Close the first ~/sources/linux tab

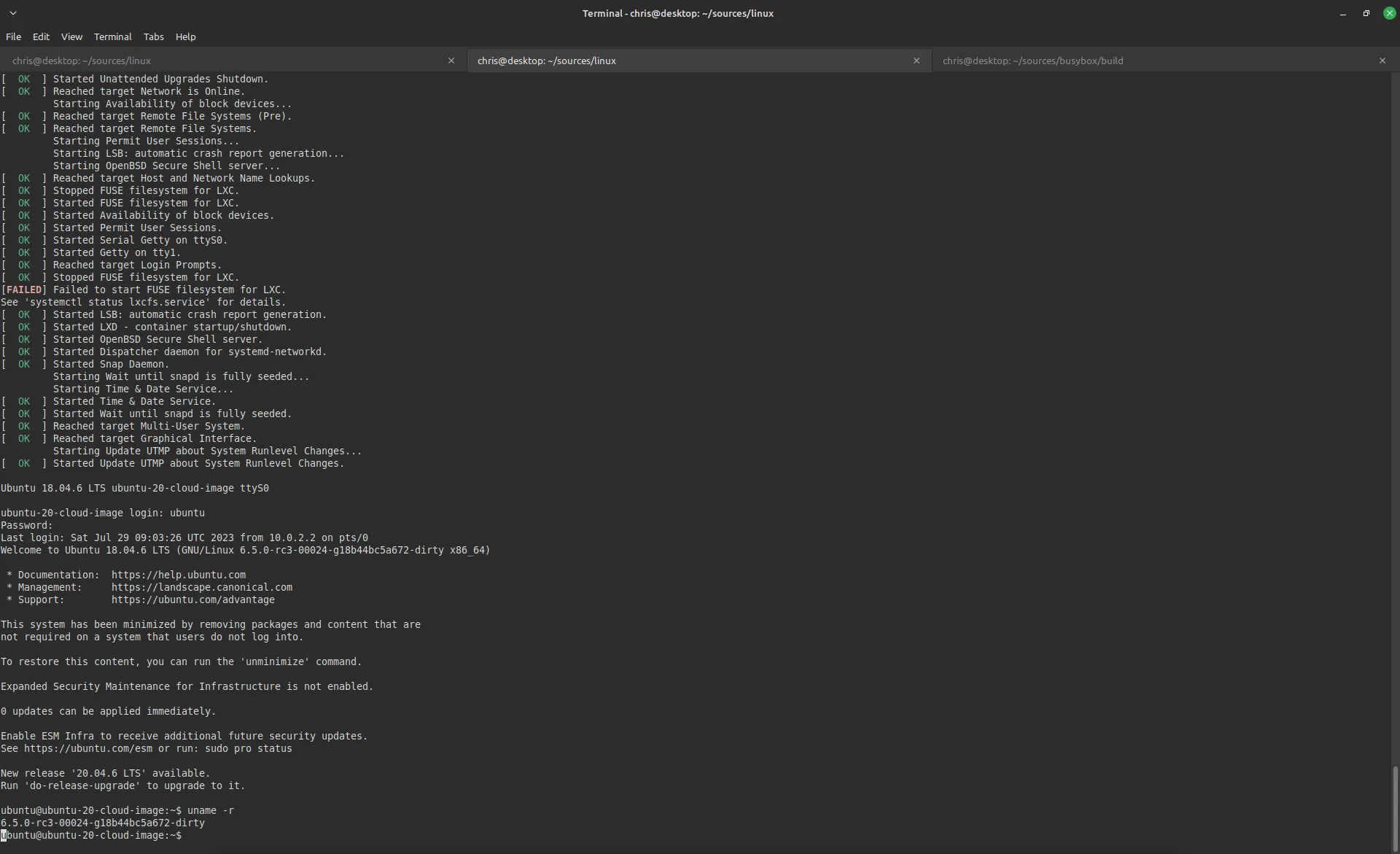point(451,61)
